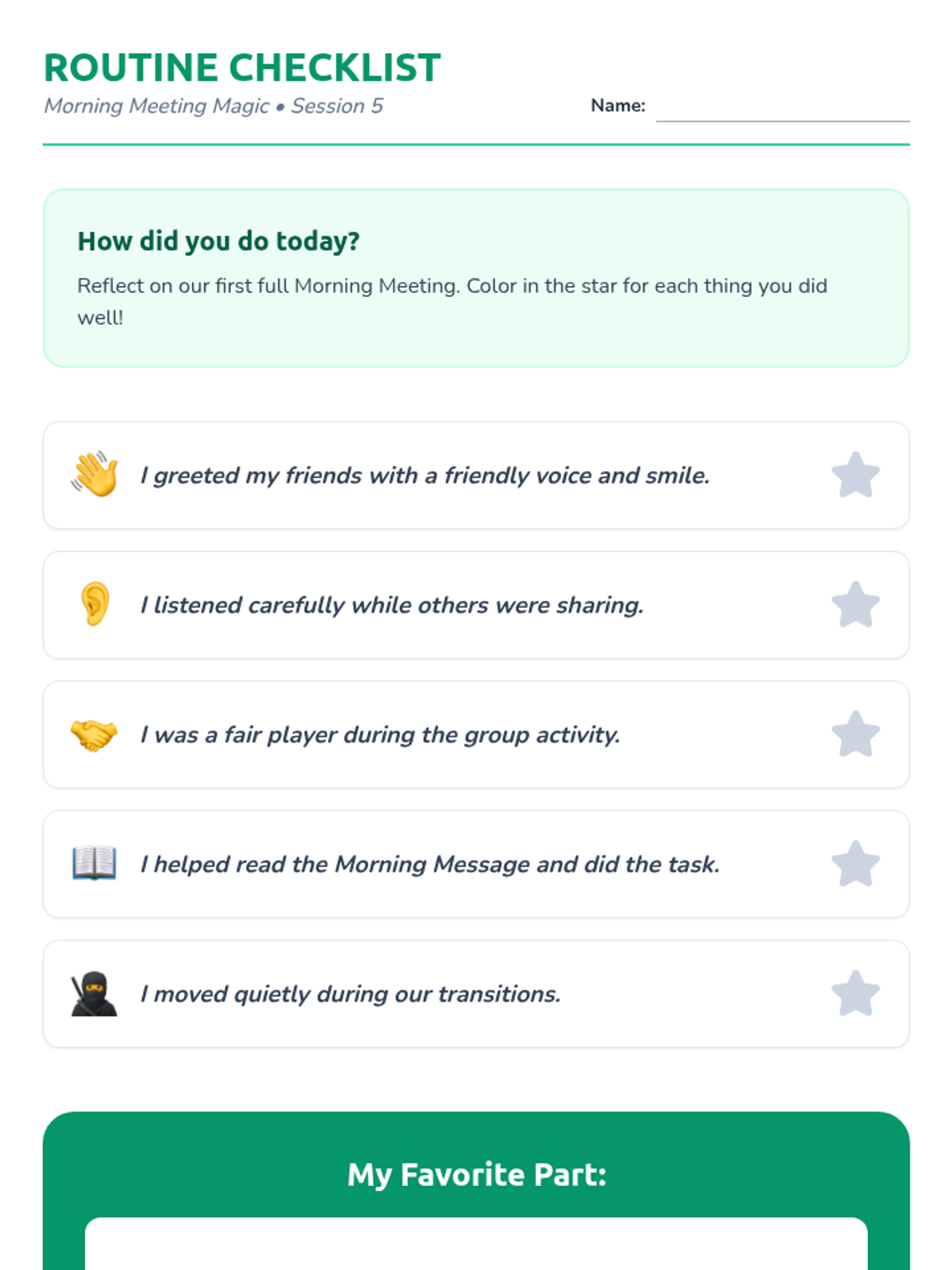Click the Name input line
The image size is (952, 1270).
(782, 110)
